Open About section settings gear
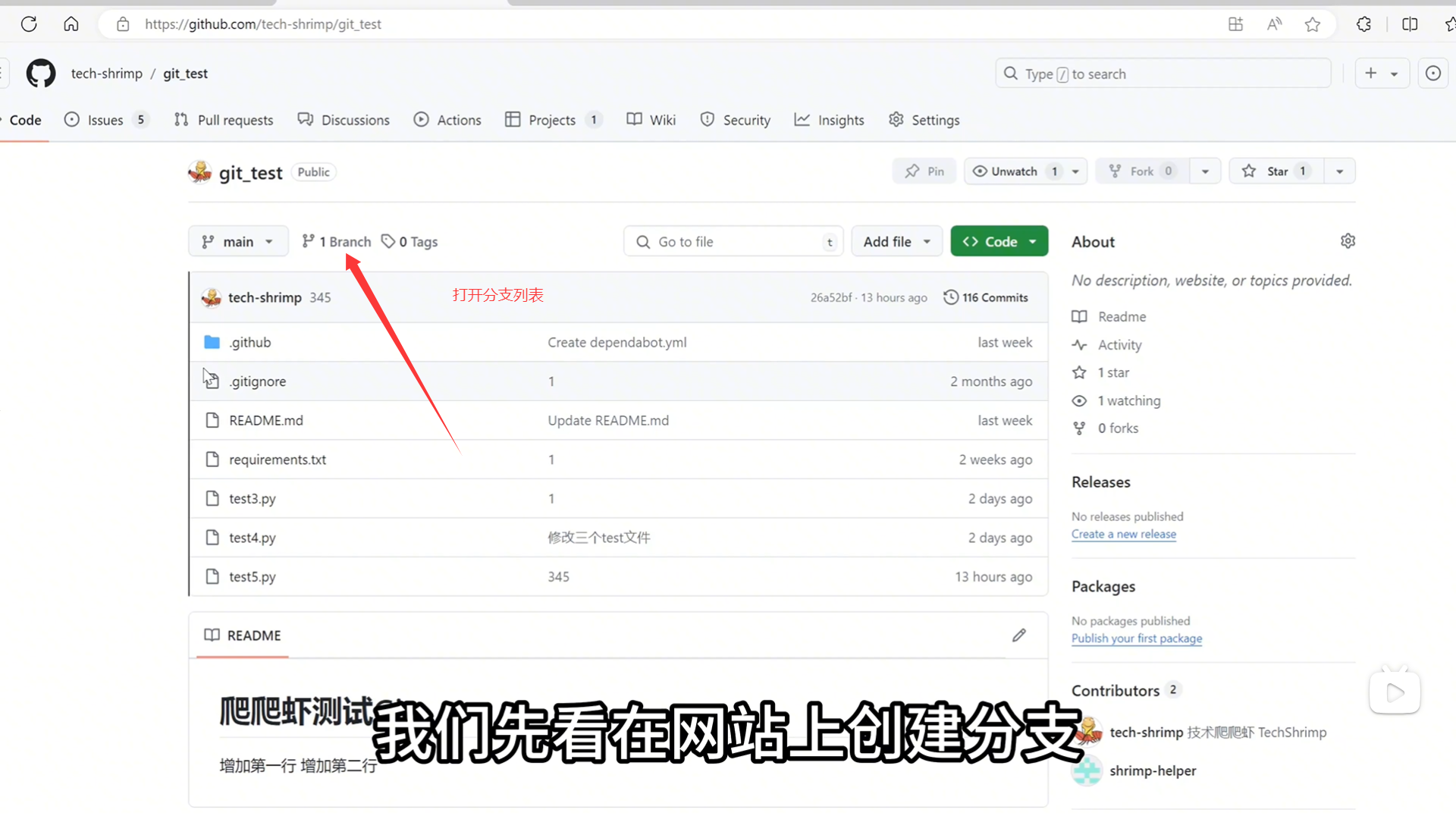Image resolution: width=1456 pixels, height=819 pixels. [x=1348, y=241]
